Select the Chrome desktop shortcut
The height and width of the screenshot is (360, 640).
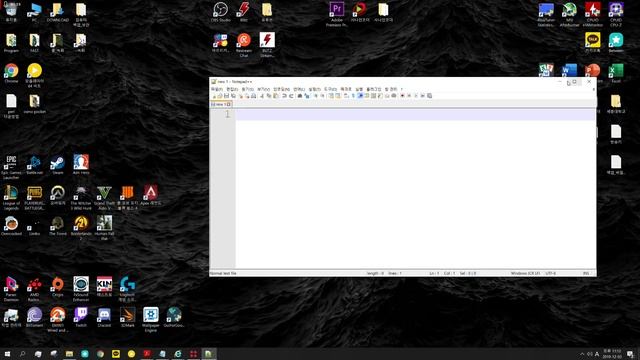[x=11, y=73]
